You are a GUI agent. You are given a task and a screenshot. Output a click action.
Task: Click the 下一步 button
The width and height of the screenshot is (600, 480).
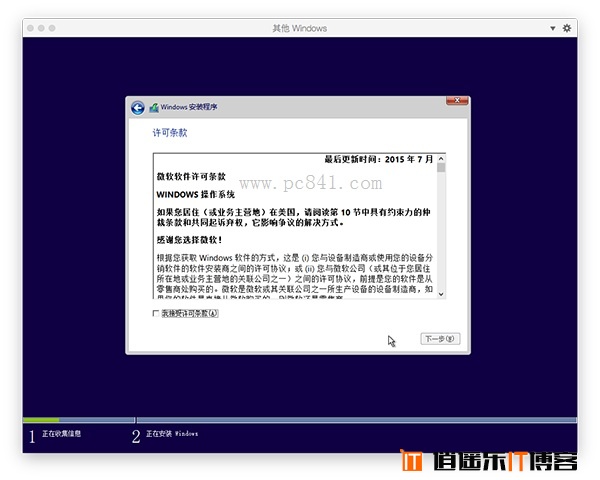[x=440, y=339]
